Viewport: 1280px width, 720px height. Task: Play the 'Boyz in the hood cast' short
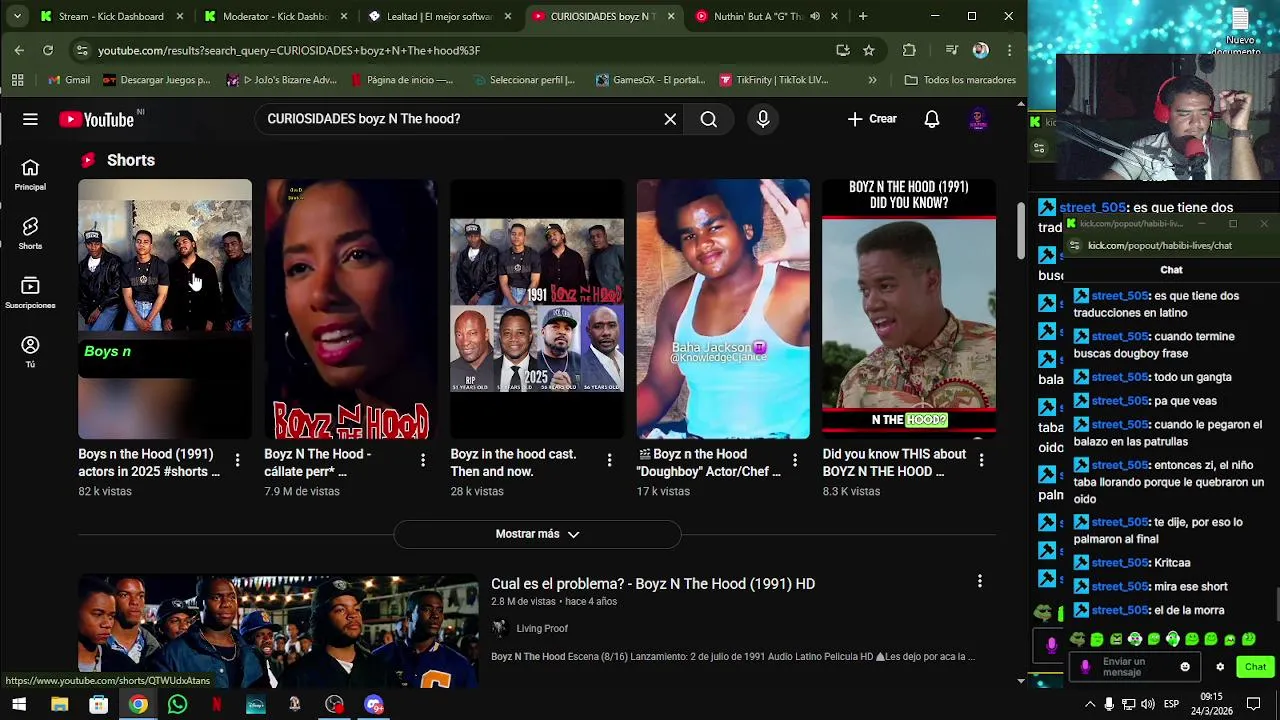(x=537, y=309)
